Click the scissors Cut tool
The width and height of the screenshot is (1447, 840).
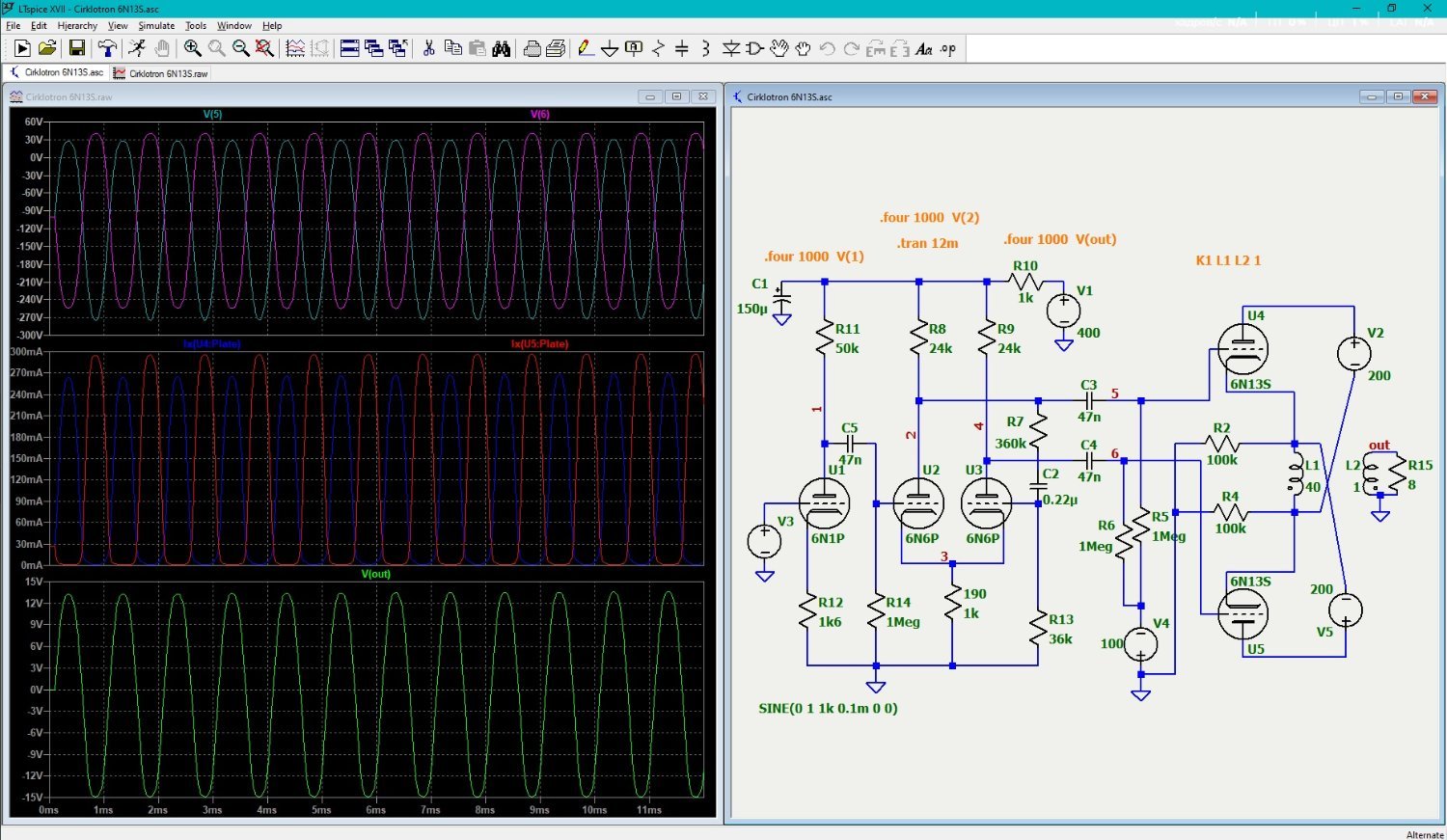(x=428, y=49)
